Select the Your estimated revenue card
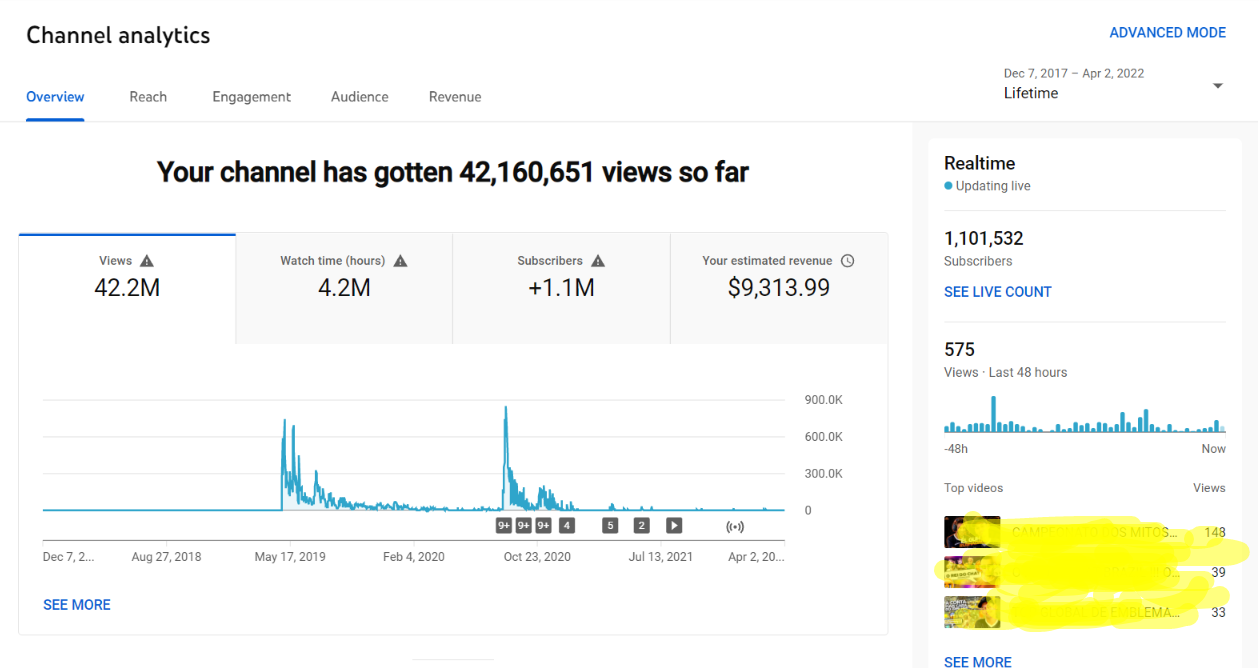 pos(778,288)
